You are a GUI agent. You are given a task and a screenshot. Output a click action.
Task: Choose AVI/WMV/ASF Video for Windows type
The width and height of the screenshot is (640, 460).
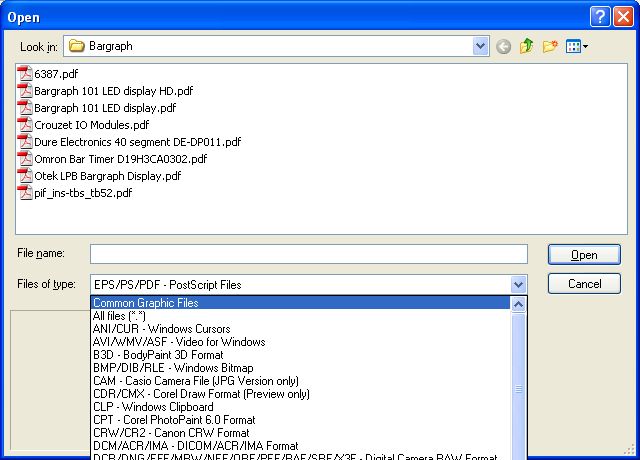(301, 342)
